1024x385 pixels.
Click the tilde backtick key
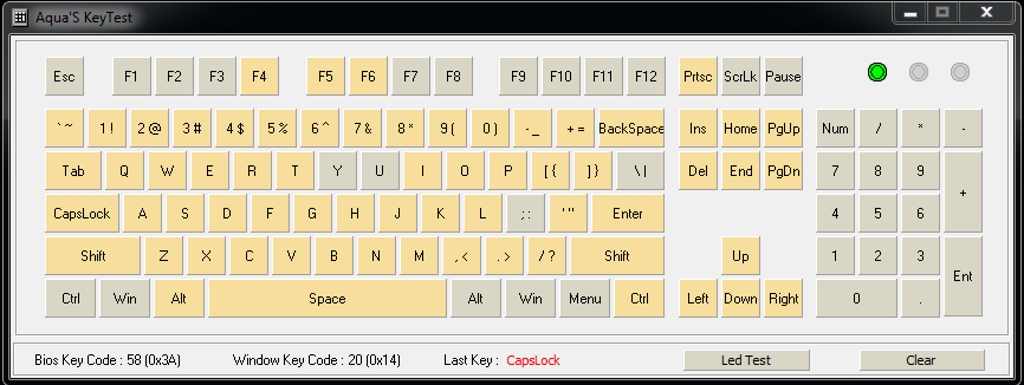click(x=64, y=129)
